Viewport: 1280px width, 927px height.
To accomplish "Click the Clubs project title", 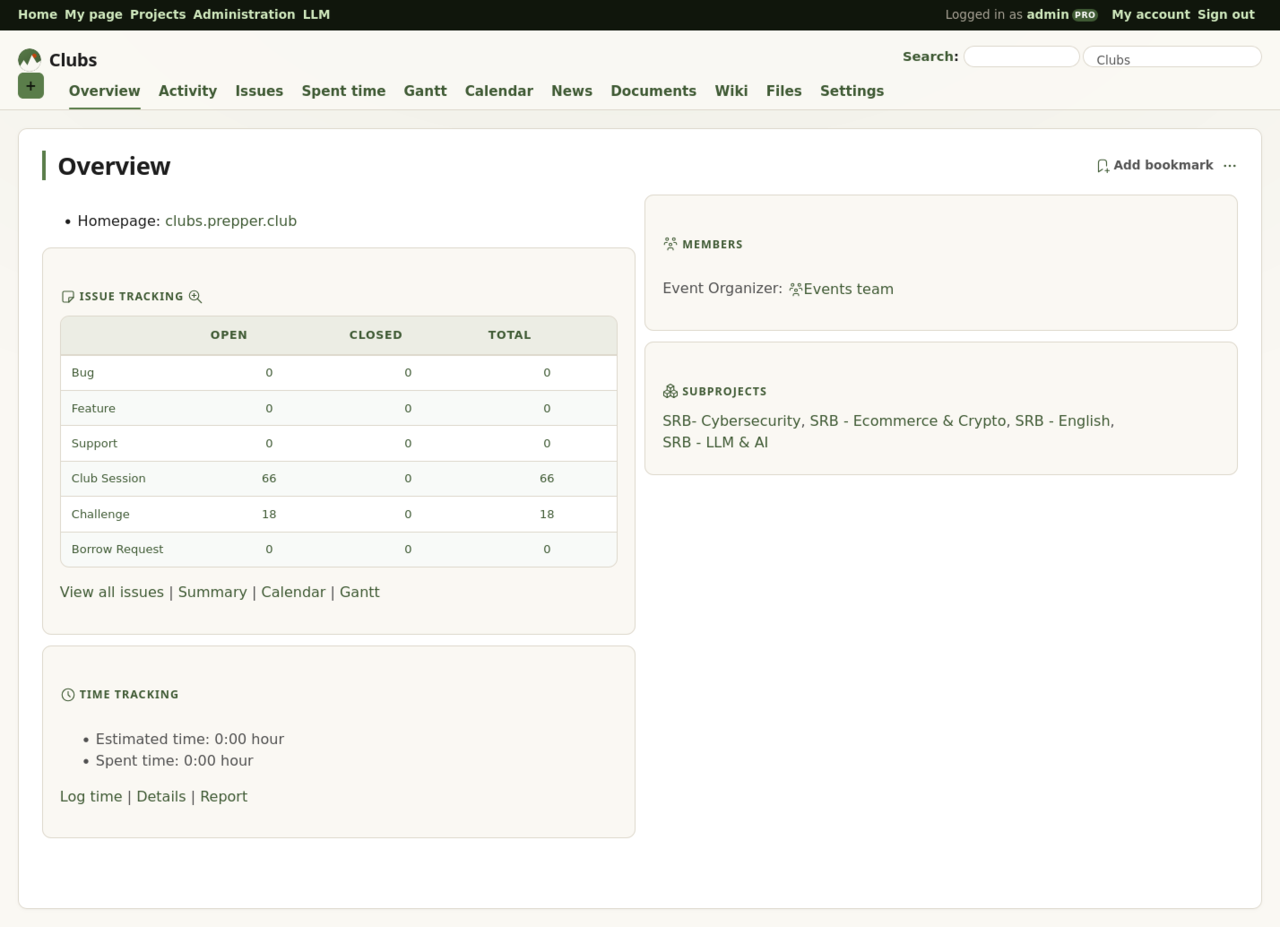I will (73, 60).
